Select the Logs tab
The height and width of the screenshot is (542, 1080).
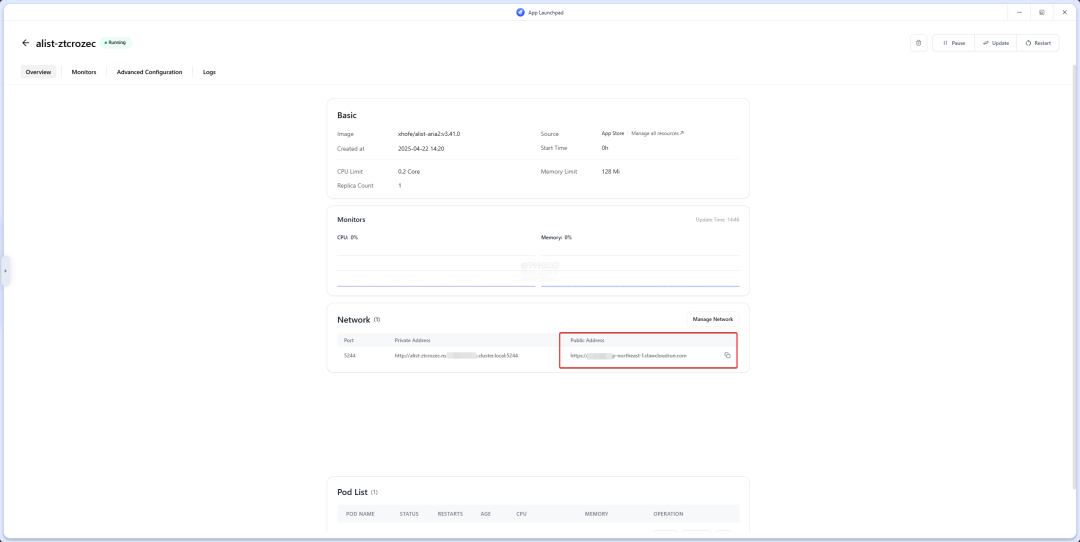pos(209,72)
